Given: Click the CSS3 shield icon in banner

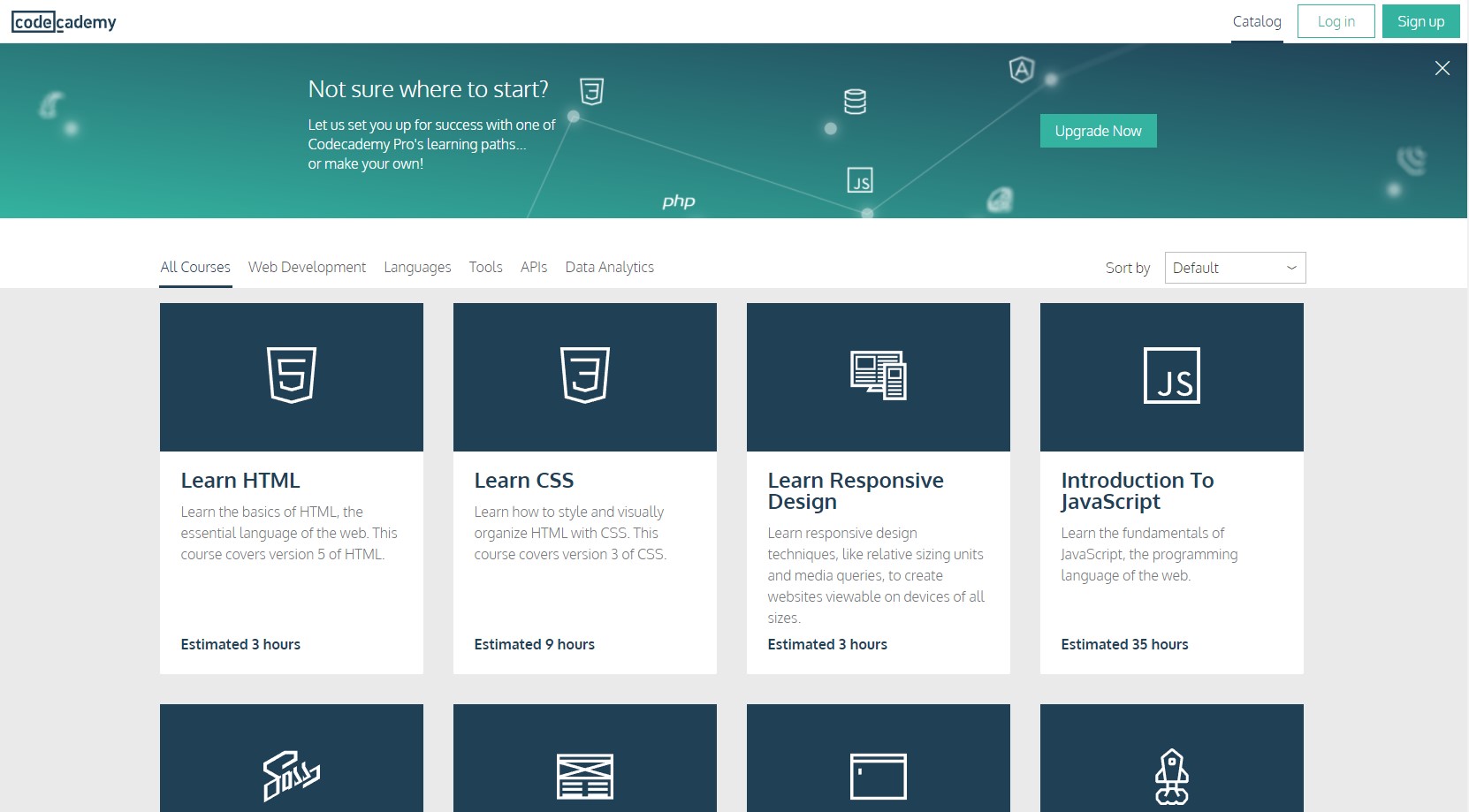Looking at the screenshot, I should (591, 91).
